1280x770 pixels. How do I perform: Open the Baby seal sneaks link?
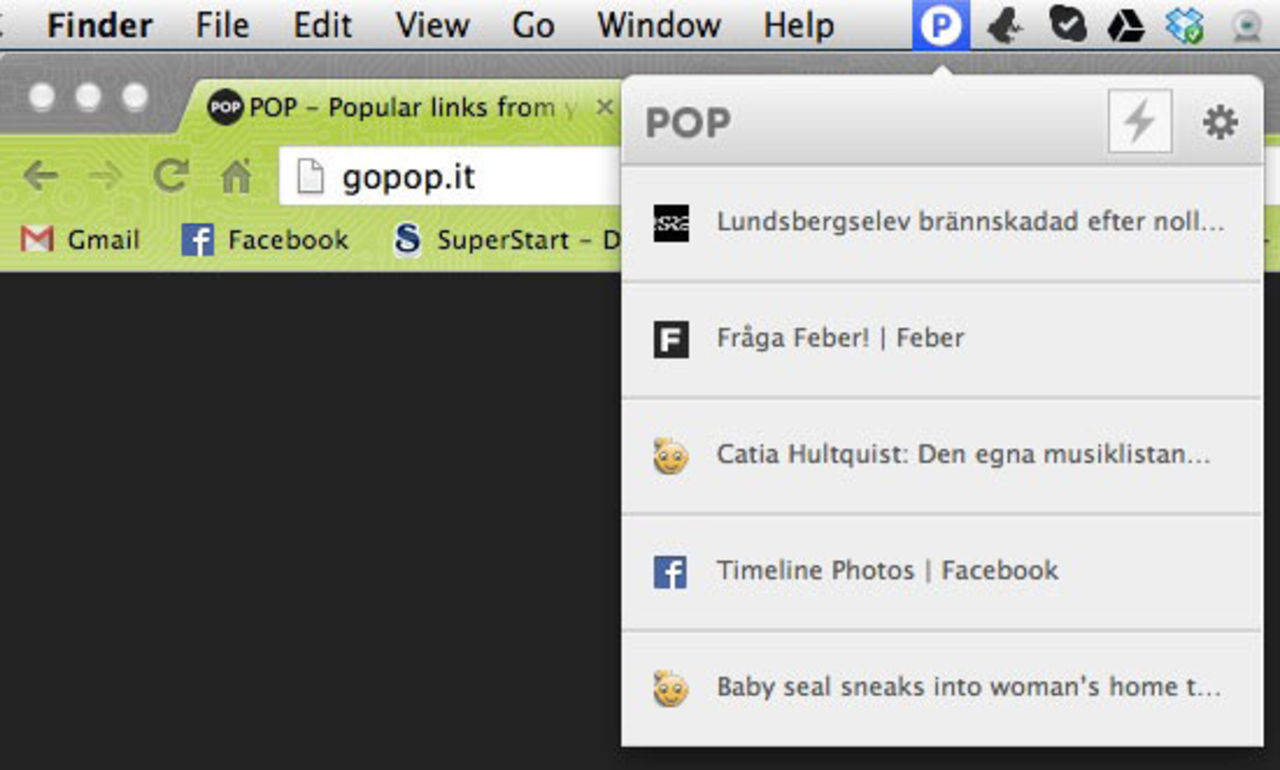click(x=968, y=688)
